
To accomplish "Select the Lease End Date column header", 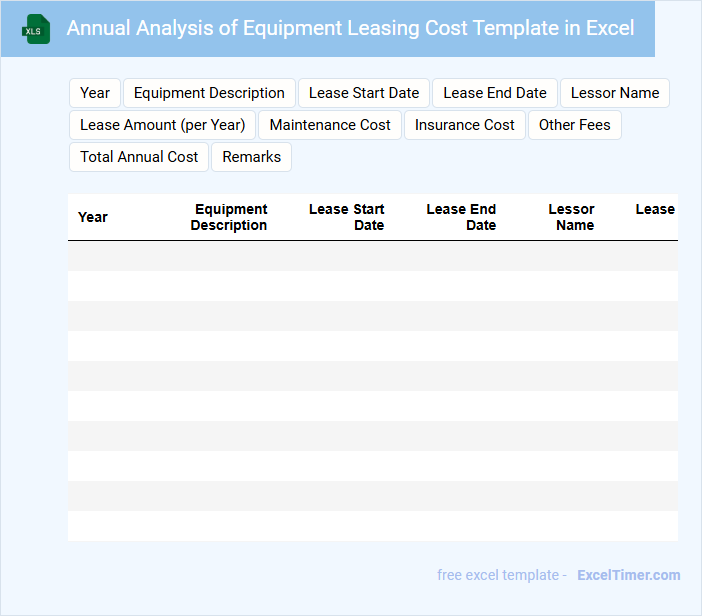I will click(462, 217).
